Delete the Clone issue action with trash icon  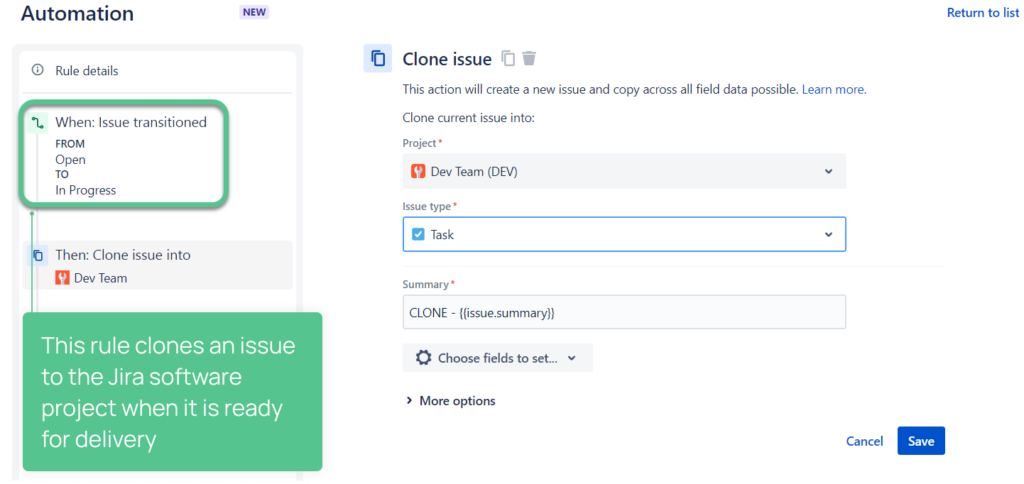tap(529, 59)
